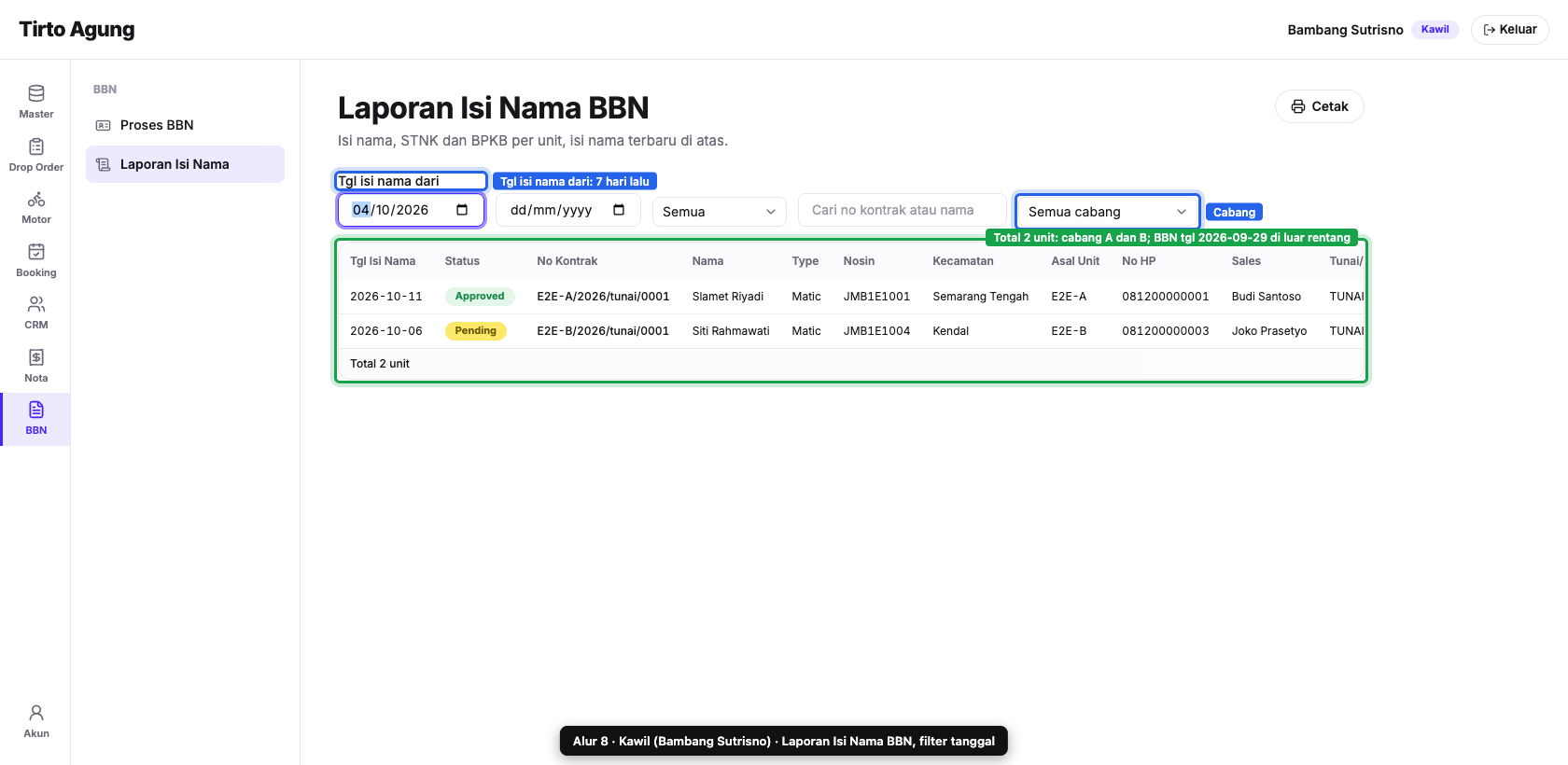Open the Nota section
This screenshot has height=765, width=1568.
click(x=35, y=366)
